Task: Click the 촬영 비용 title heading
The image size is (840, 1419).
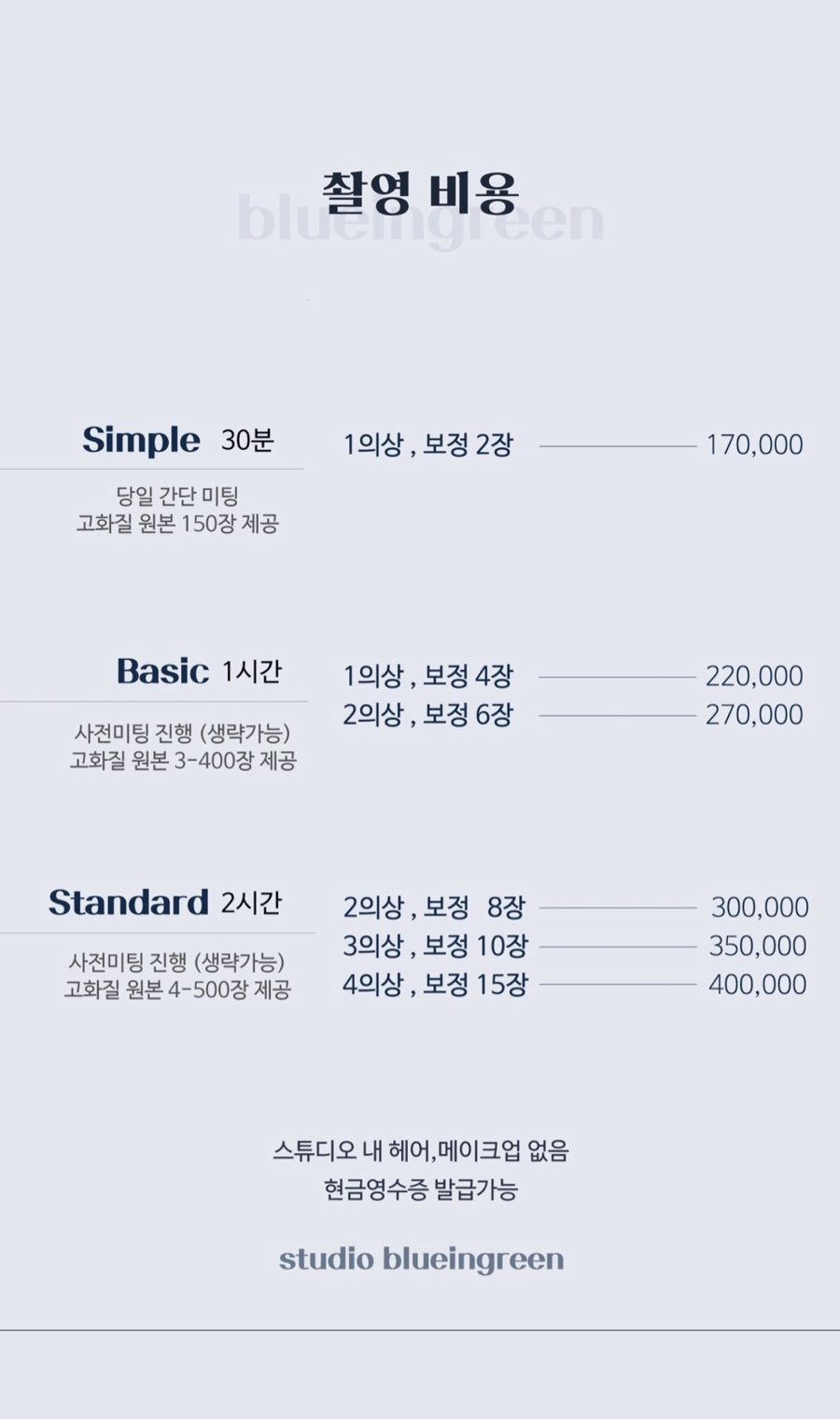Action: tap(420, 192)
